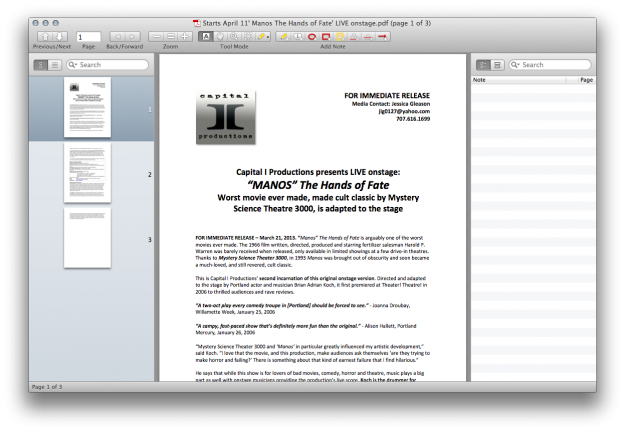Open left search magnifier options dropdown
Image resolution: width=625 pixels, height=432 pixels.
click(72, 65)
